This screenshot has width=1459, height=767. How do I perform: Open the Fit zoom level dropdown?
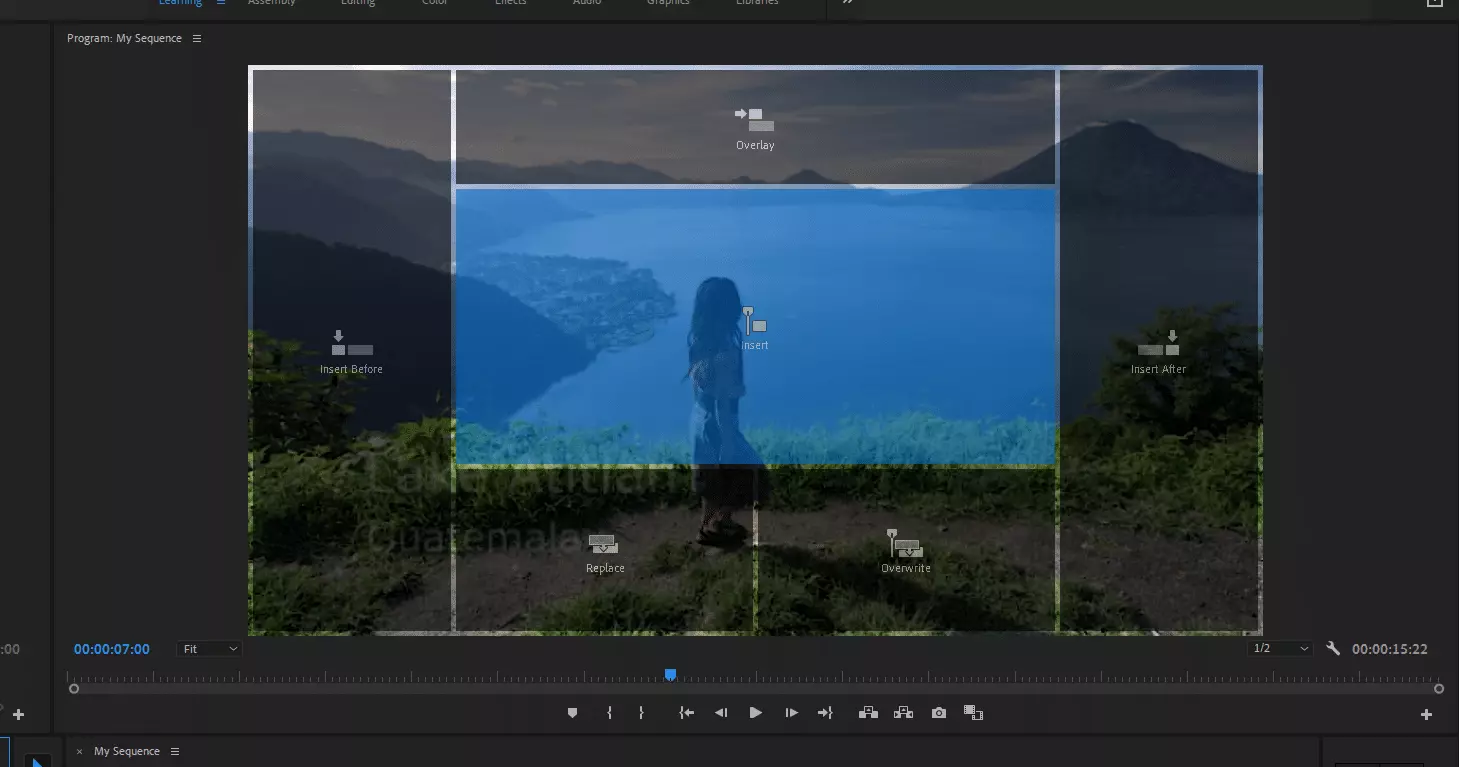pos(209,649)
